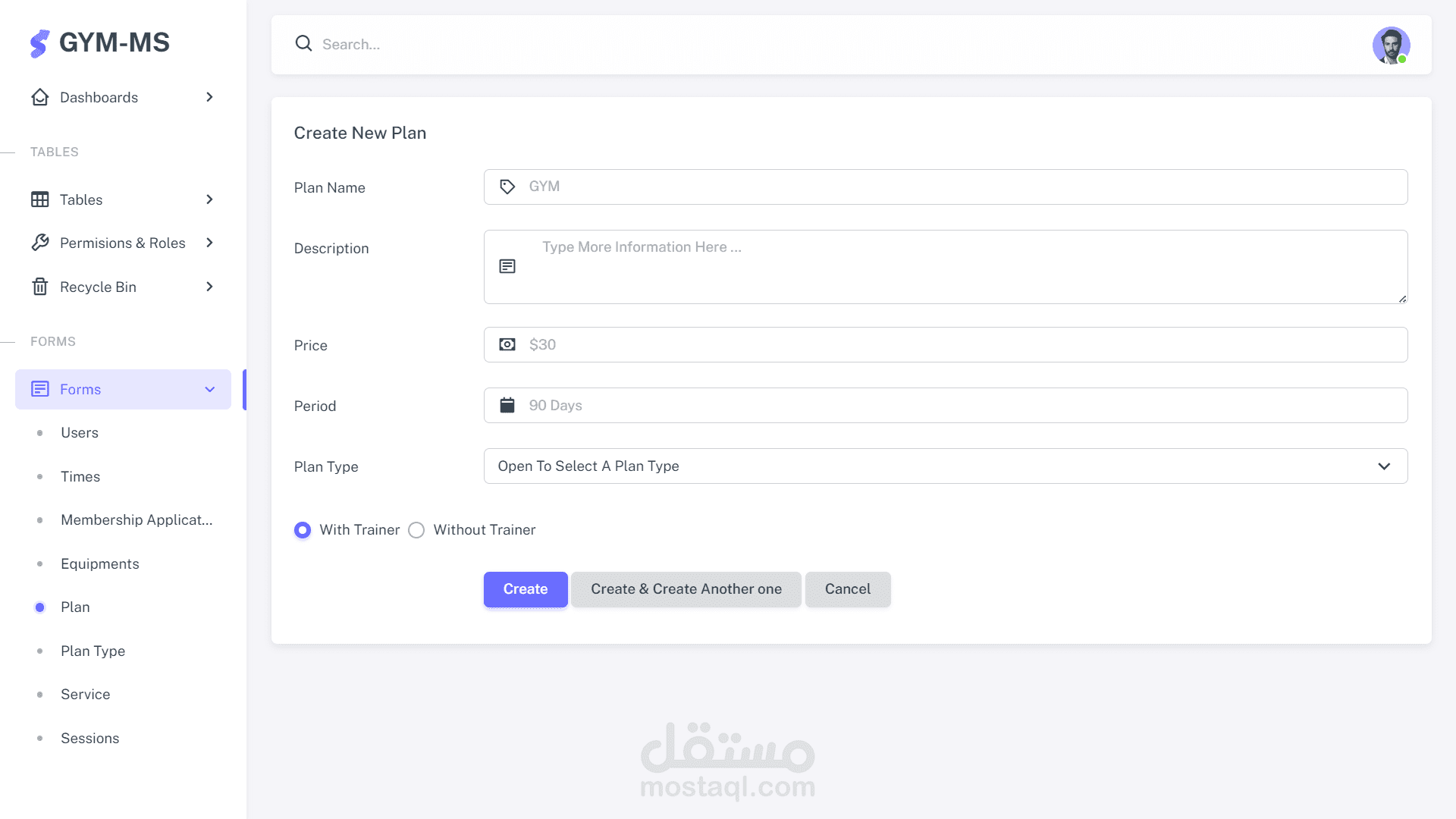Click the Tables grid icon
This screenshot has height=819, width=1456.
pos(40,199)
